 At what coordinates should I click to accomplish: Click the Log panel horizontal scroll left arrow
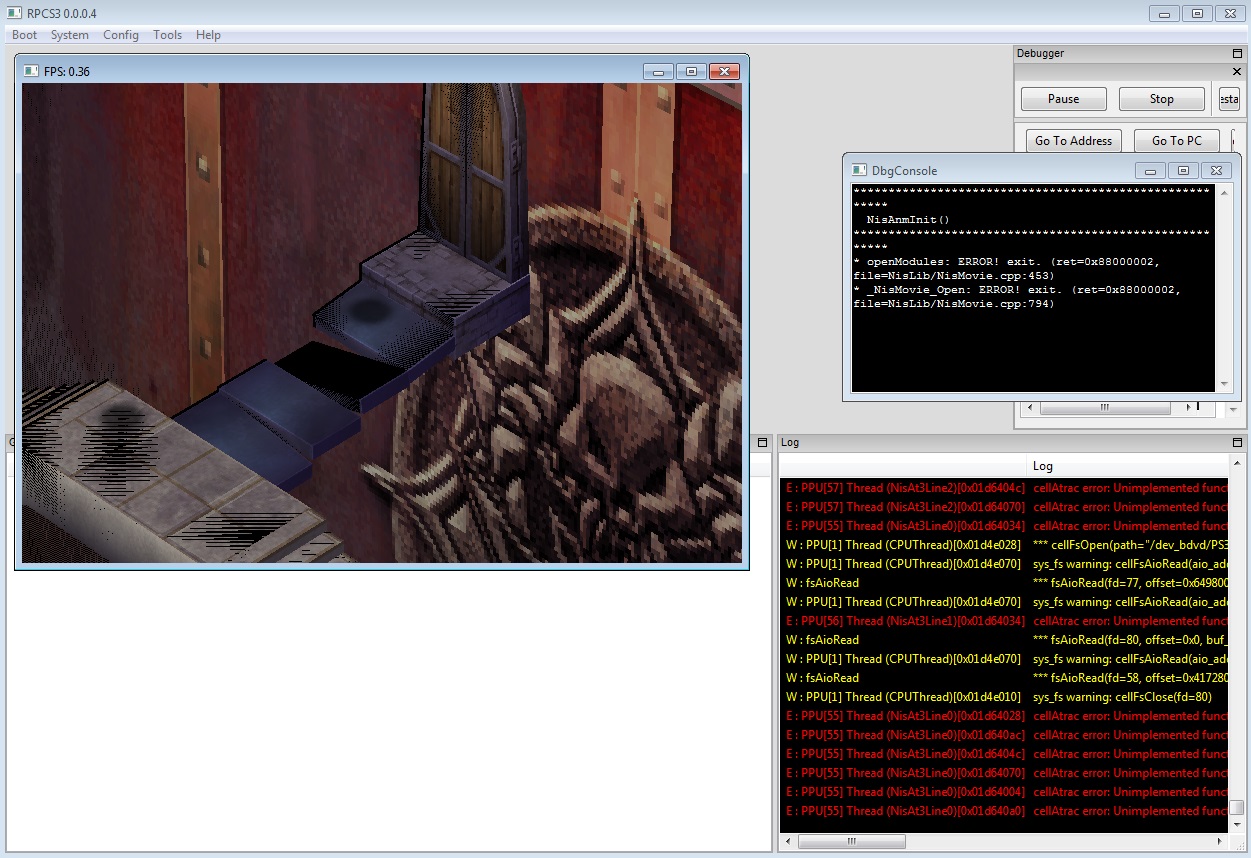(x=788, y=842)
